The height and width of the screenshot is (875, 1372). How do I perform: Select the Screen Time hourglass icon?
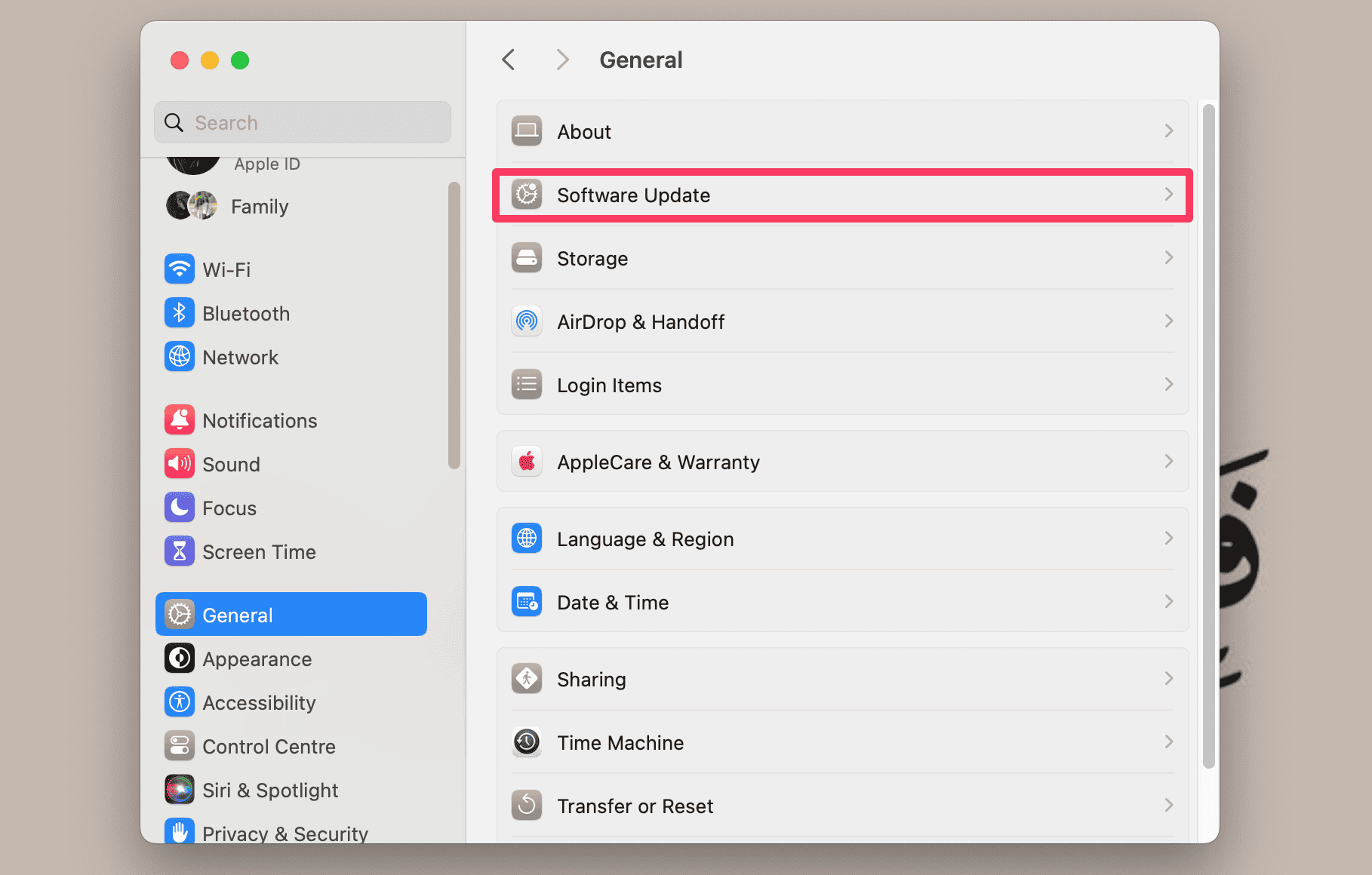(180, 551)
